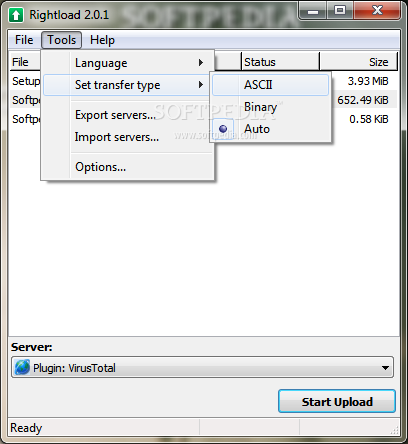Image resolution: width=408 pixels, height=444 pixels.
Task: Click the globe icon beside Plugin: VirusTotal
Action: (22, 367)
